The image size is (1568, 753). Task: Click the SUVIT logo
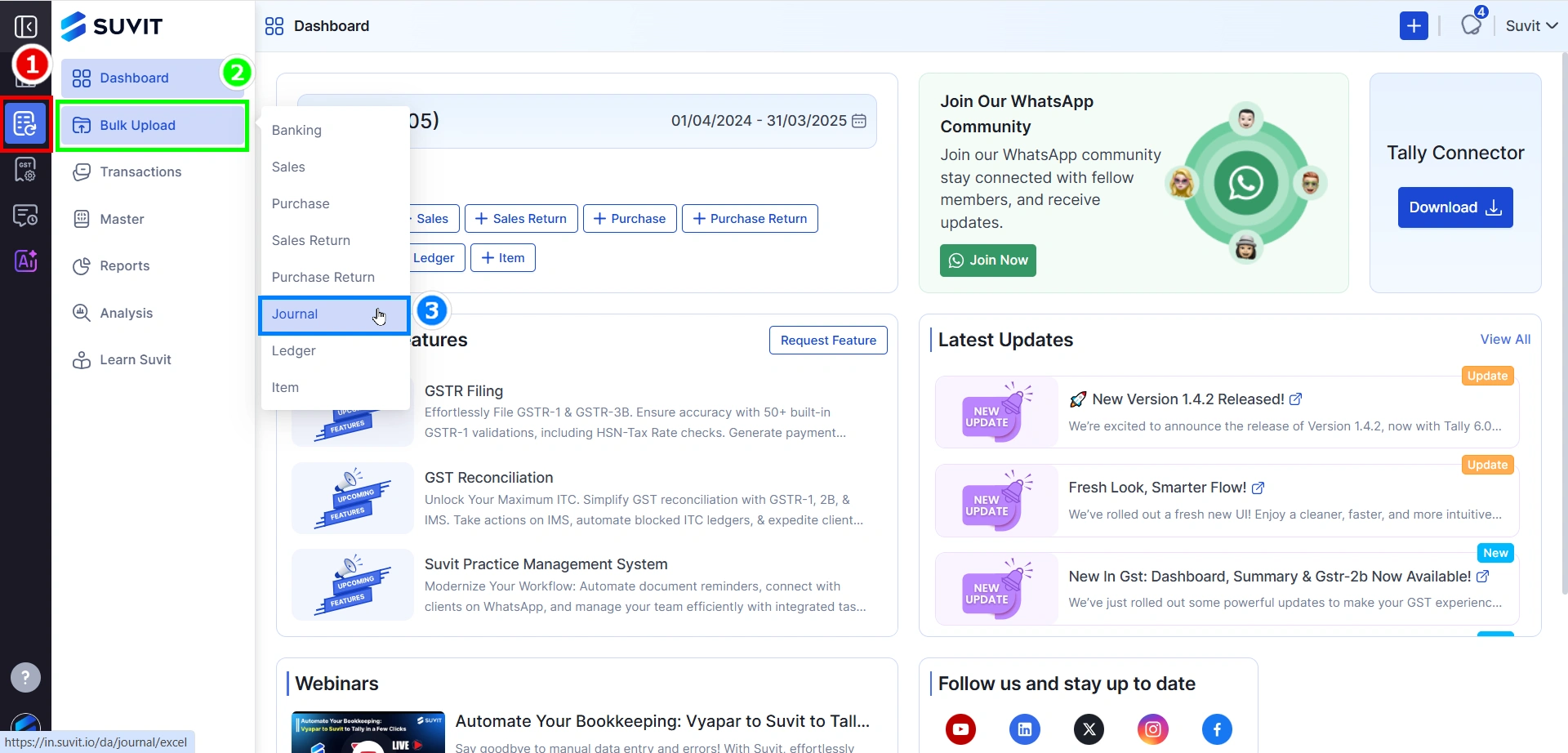tap(112, 26)
